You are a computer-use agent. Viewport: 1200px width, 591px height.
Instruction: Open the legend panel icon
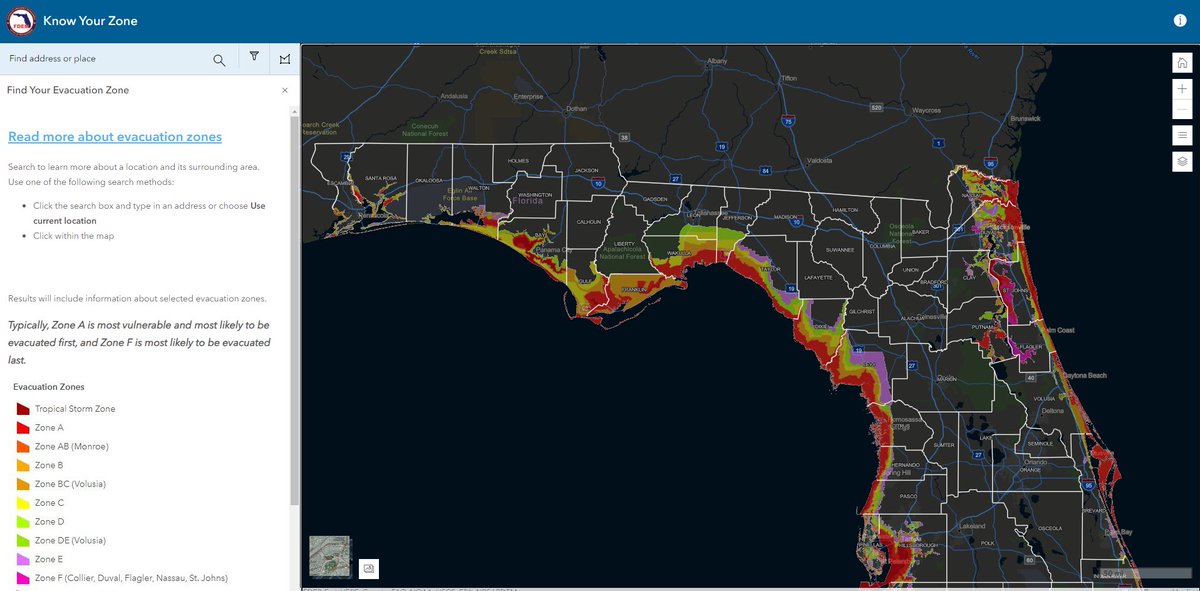coord(1182,135)
